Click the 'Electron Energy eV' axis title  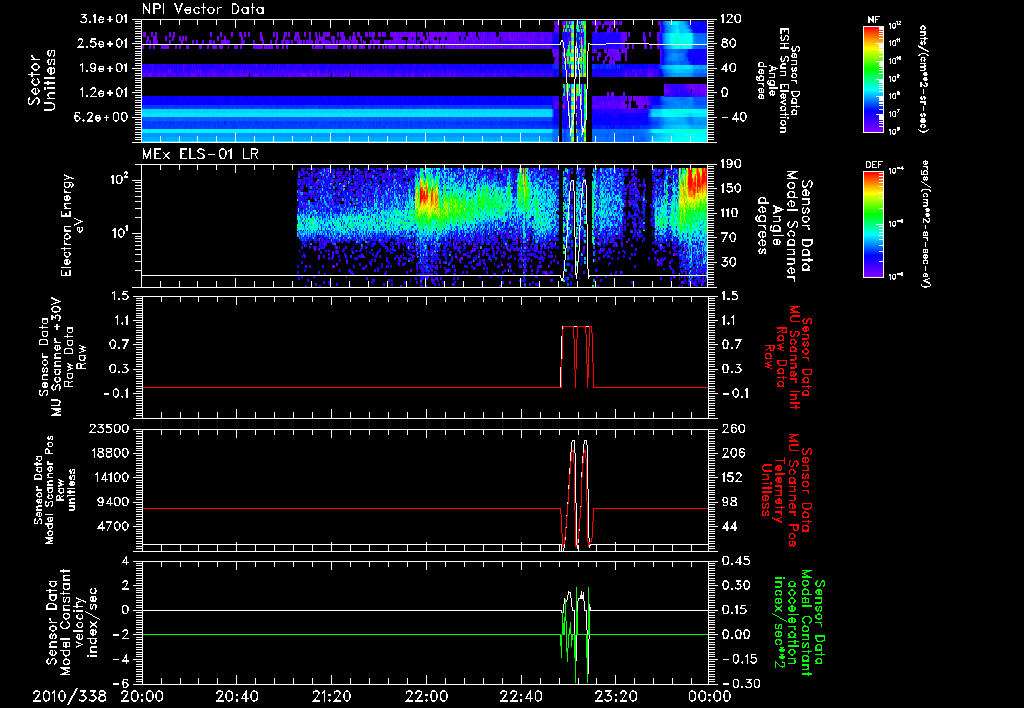coord(73,225)
